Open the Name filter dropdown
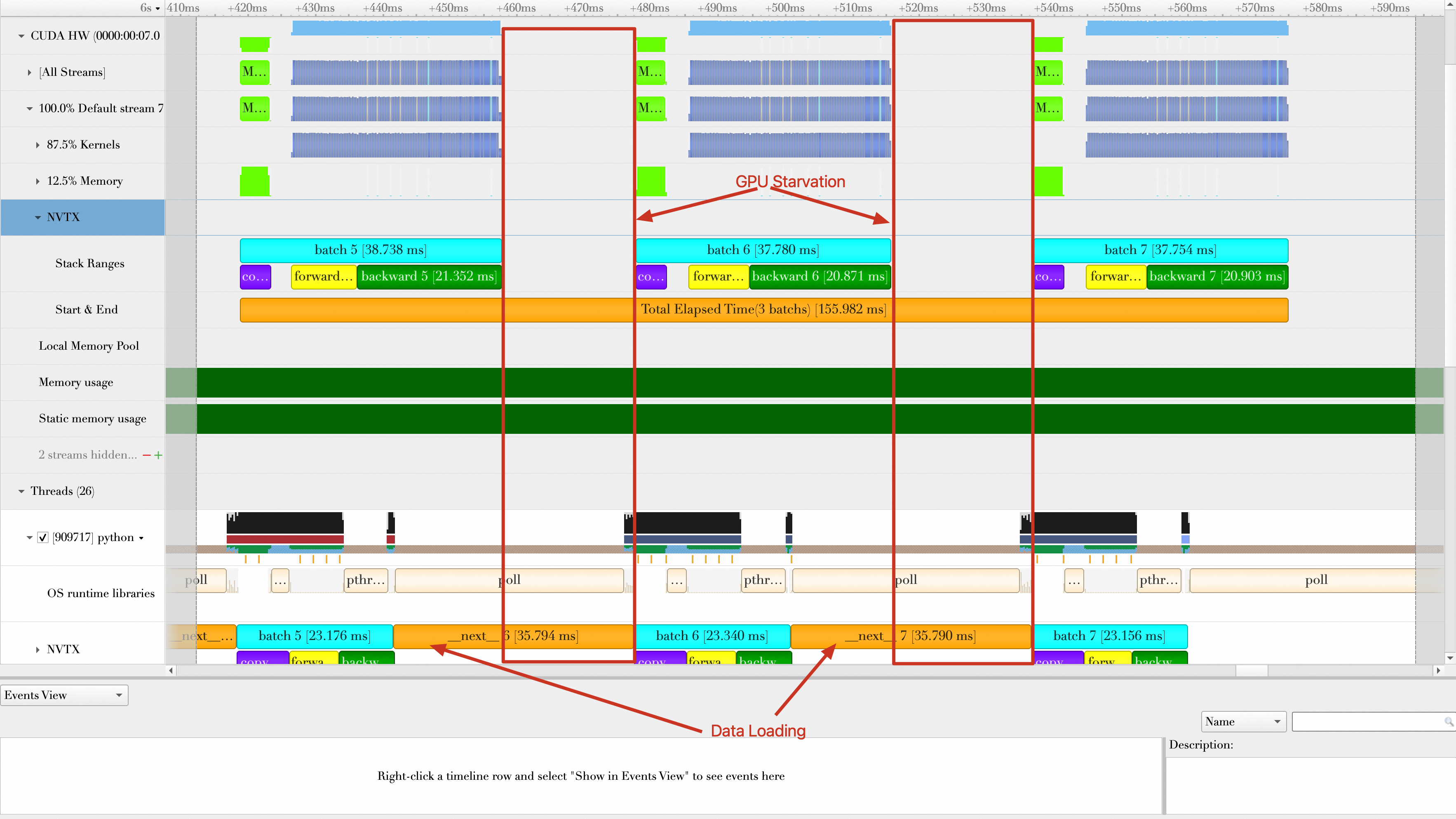Image resolution: width=1456 pixels, height=819 pixels. tap(1243, 722)
